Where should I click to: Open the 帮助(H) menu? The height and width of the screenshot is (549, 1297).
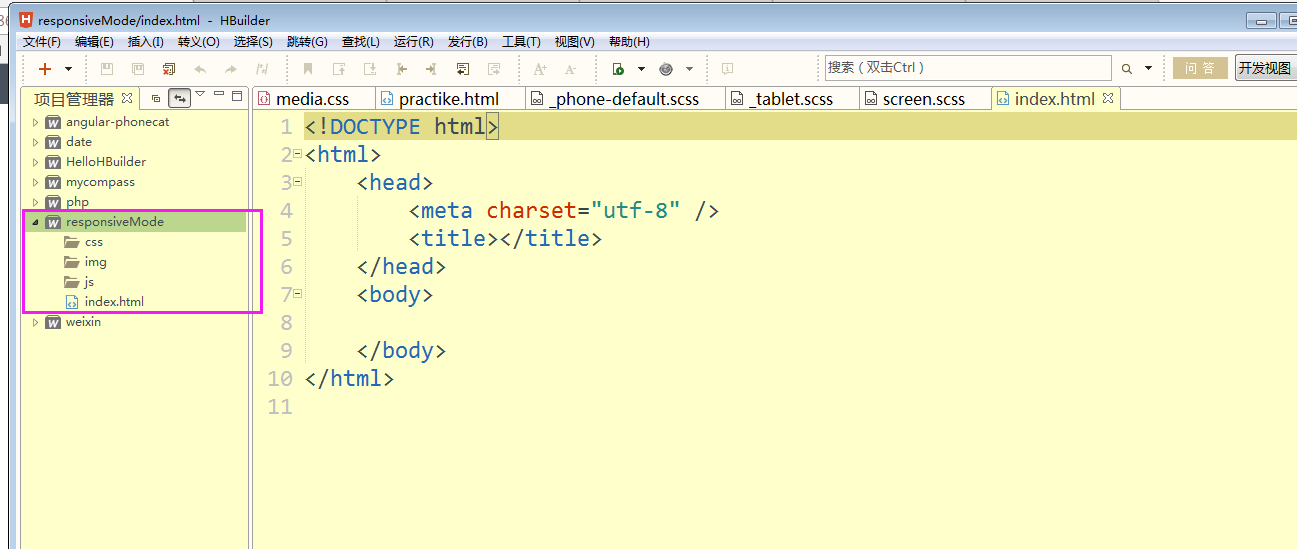click(x=629, y=41)
